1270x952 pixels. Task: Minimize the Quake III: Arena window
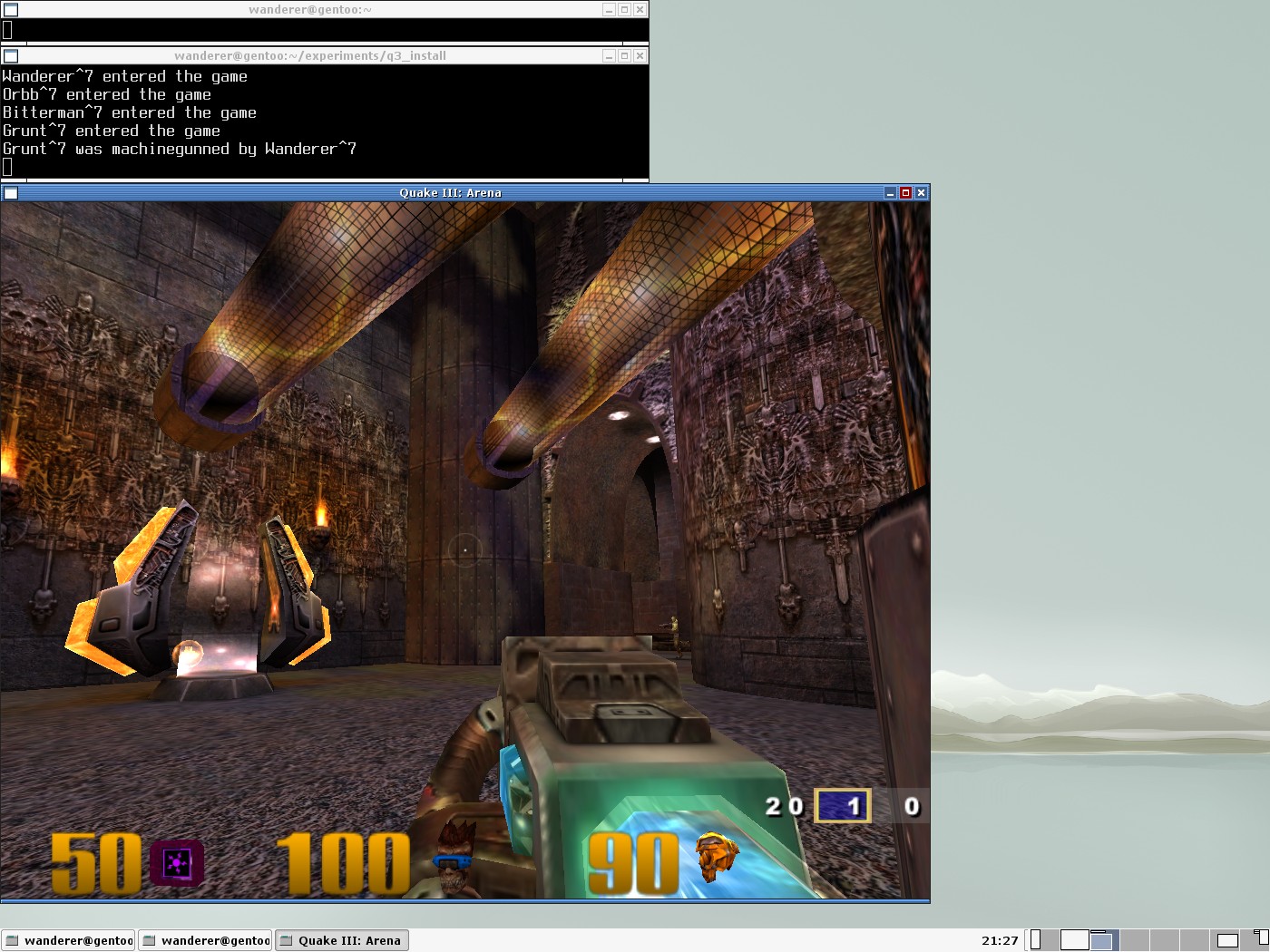click(x=891, y=193)
